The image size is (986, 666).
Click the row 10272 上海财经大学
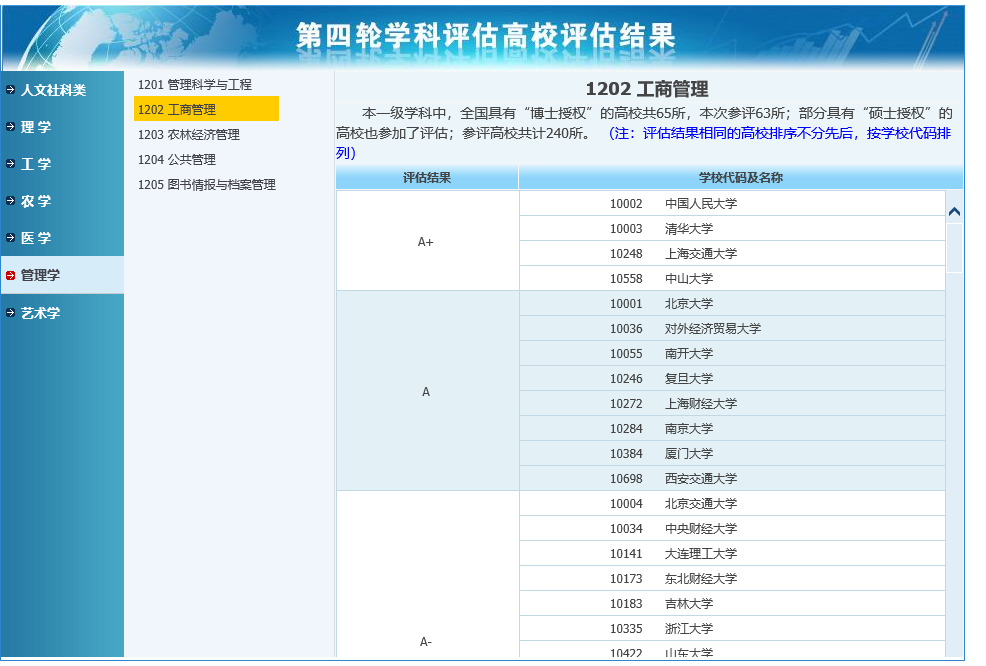(733, 404)
